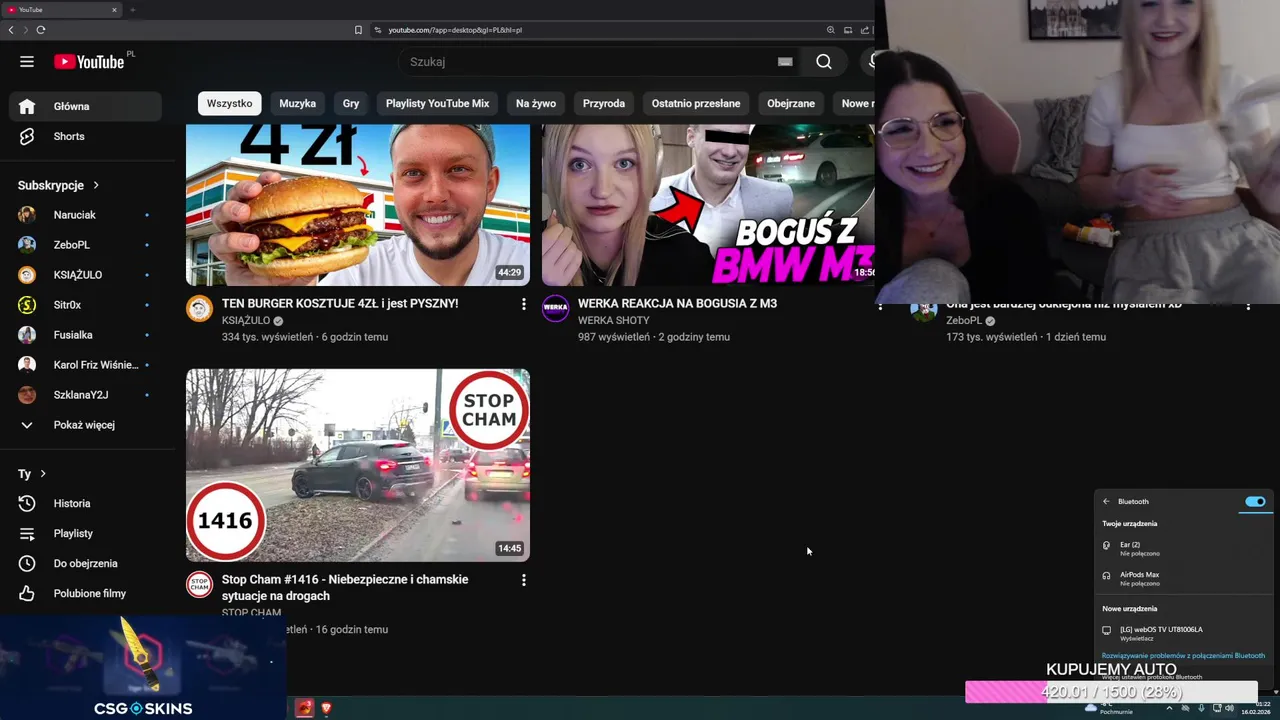Click the red app icon on the taskbar
Screen dimensions: 1280x720
pyautogui.click(x=304, y=708)
